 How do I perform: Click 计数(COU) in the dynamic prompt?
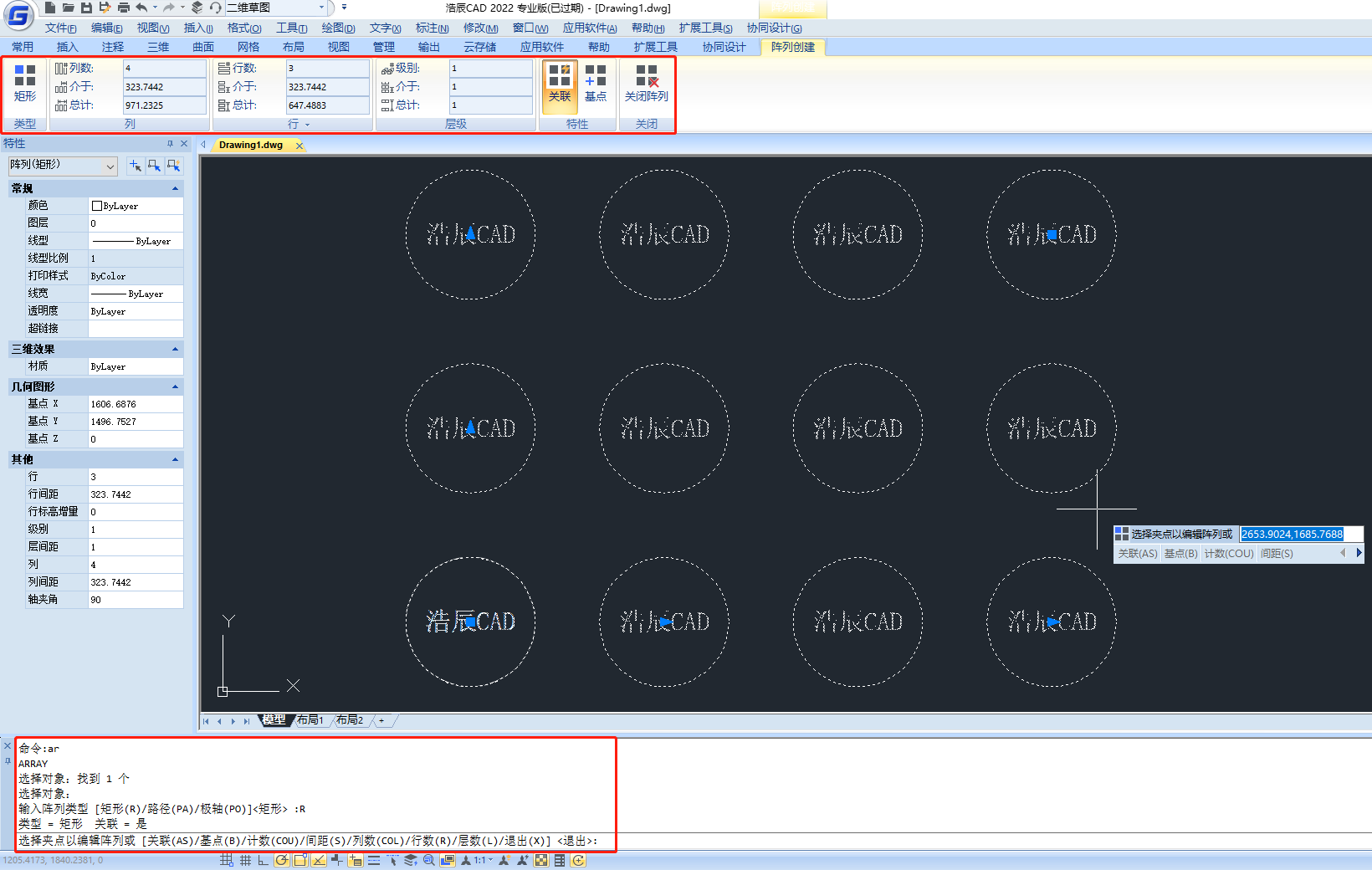click(1229, 554)
